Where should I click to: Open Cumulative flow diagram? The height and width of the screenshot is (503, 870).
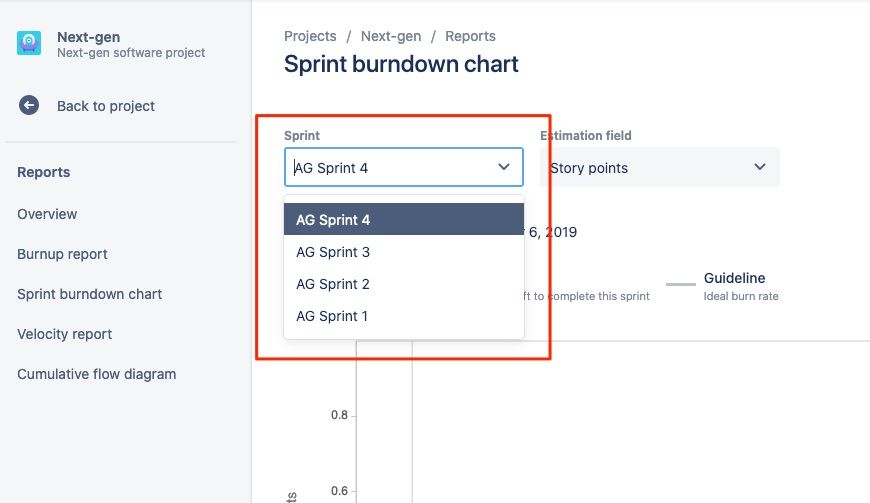[97, 374]
